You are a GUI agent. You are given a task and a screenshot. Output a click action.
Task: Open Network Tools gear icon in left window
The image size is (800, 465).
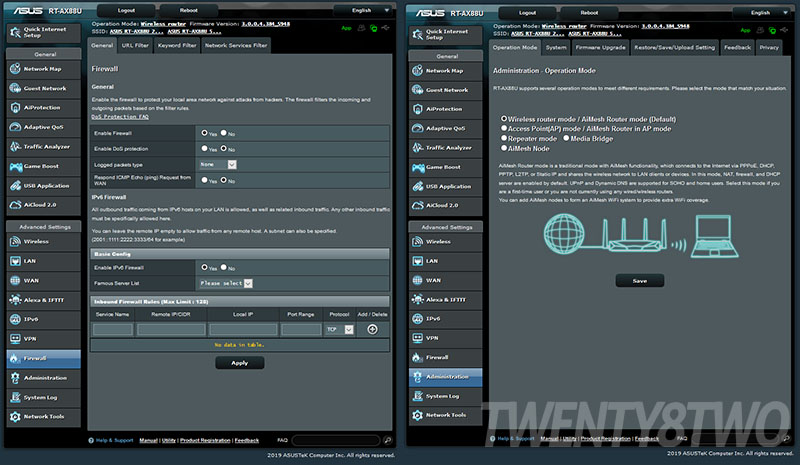tap(15, 417)
